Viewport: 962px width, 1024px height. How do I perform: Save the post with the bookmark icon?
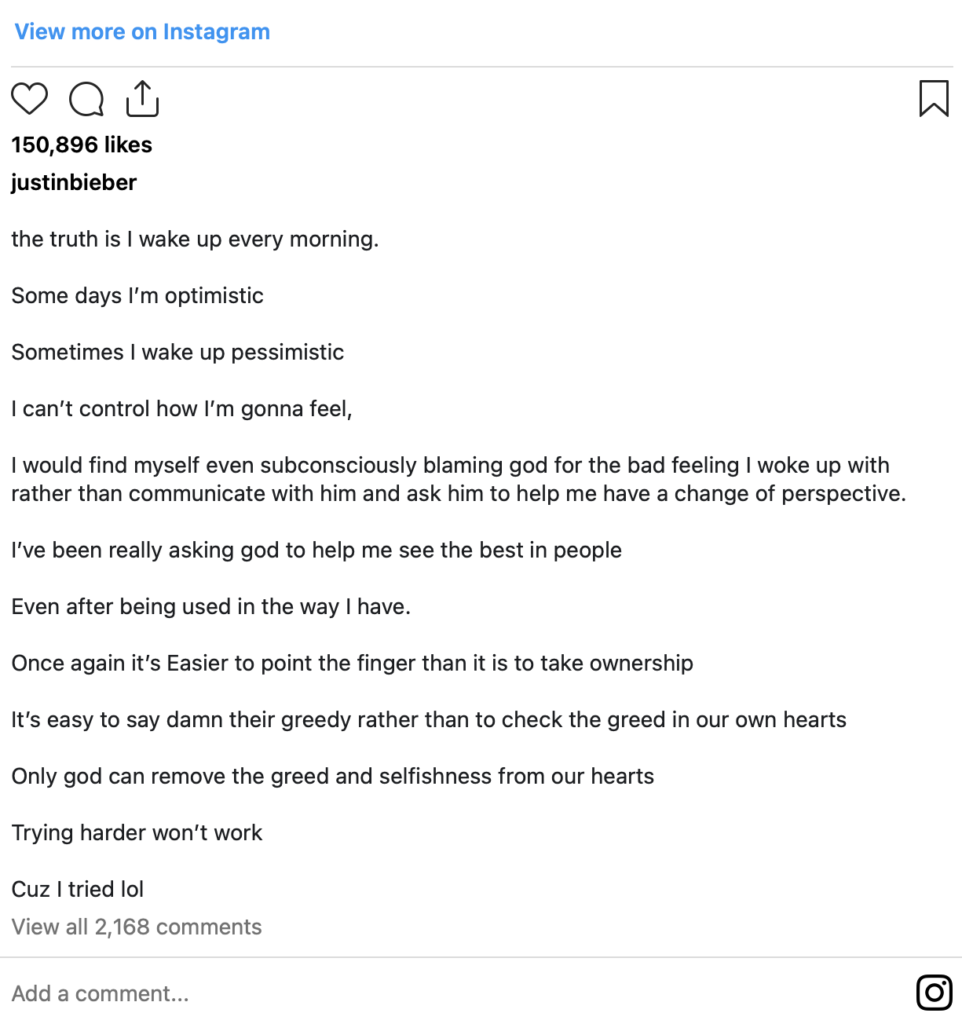pos(934,99)
